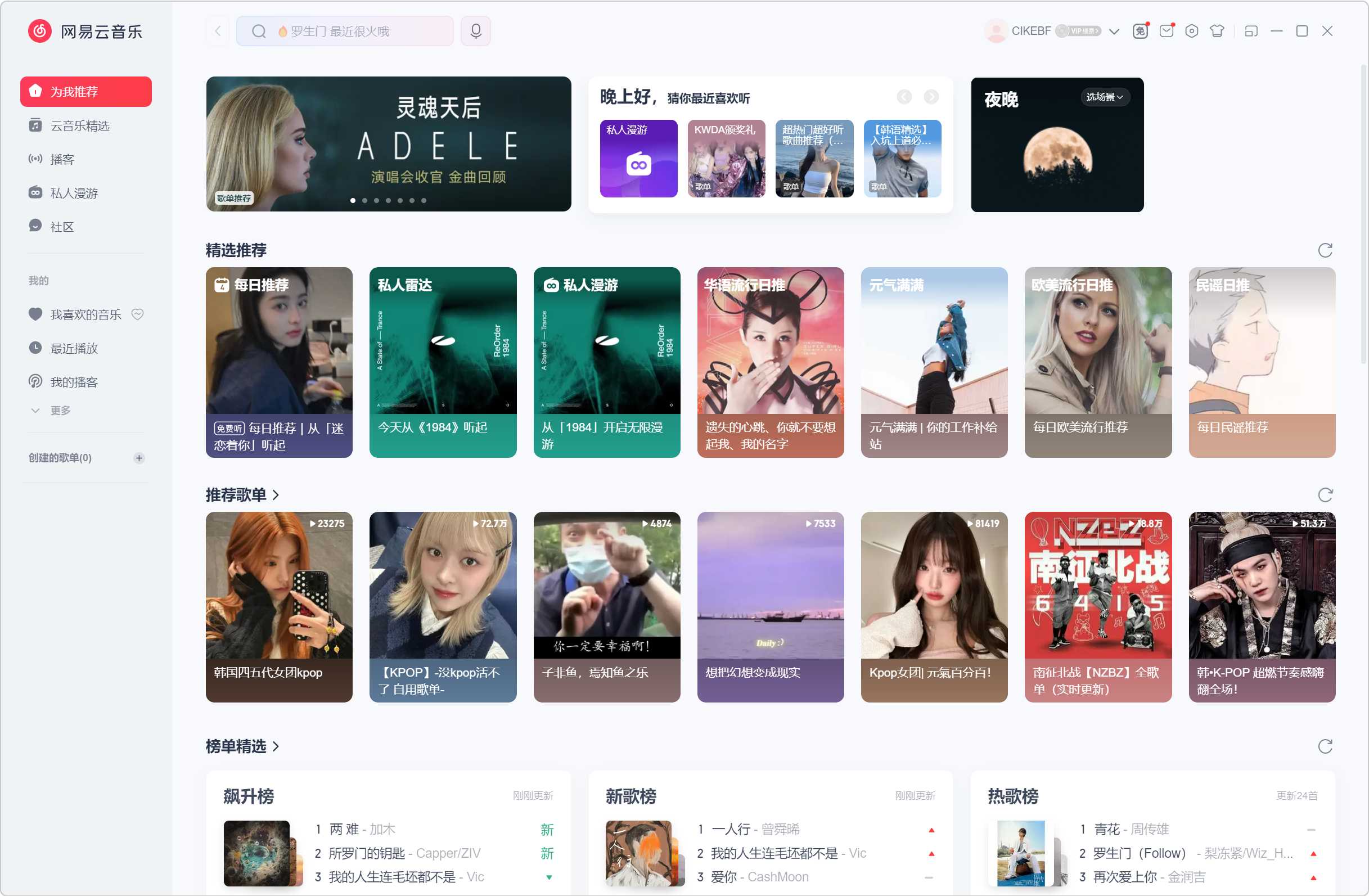Open the KWDA颁奖礼 playlist tile
1369x896 pixels.
tap(726, 158)
